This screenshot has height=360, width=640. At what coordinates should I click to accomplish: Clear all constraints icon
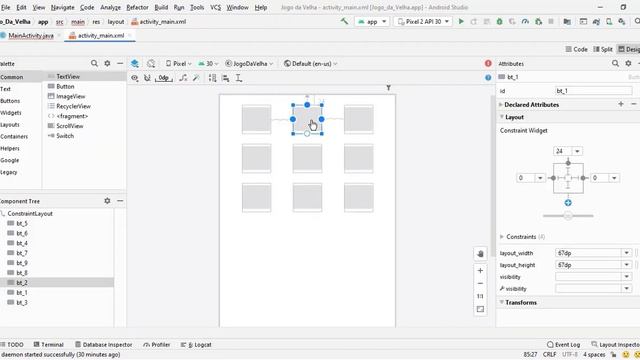183,78
